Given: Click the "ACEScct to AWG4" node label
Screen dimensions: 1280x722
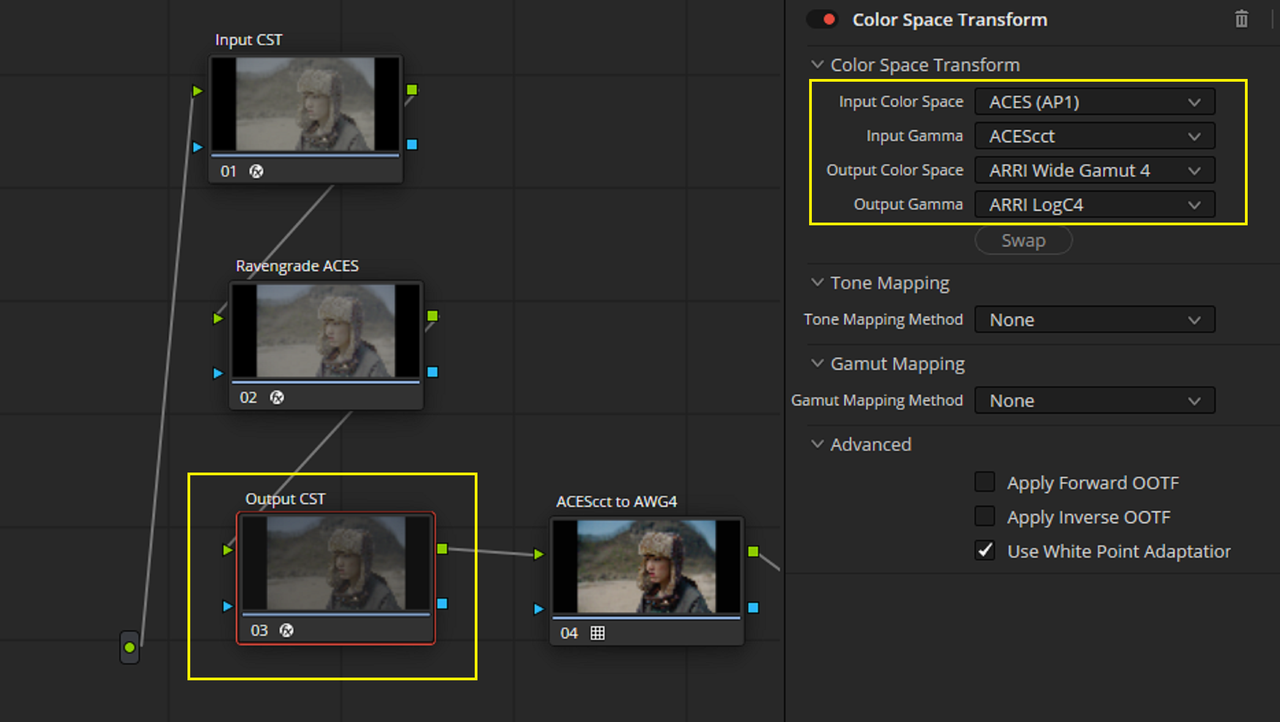Looking at the screenshot, I should tap(617, 501).
